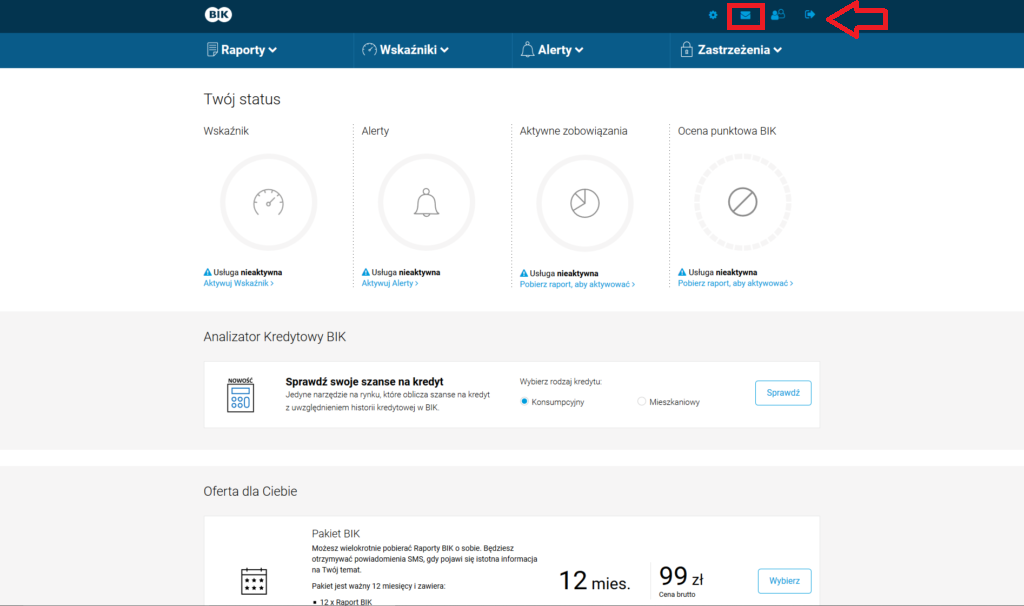Click Pobierz raport link under Ocena punktowa

735,283
